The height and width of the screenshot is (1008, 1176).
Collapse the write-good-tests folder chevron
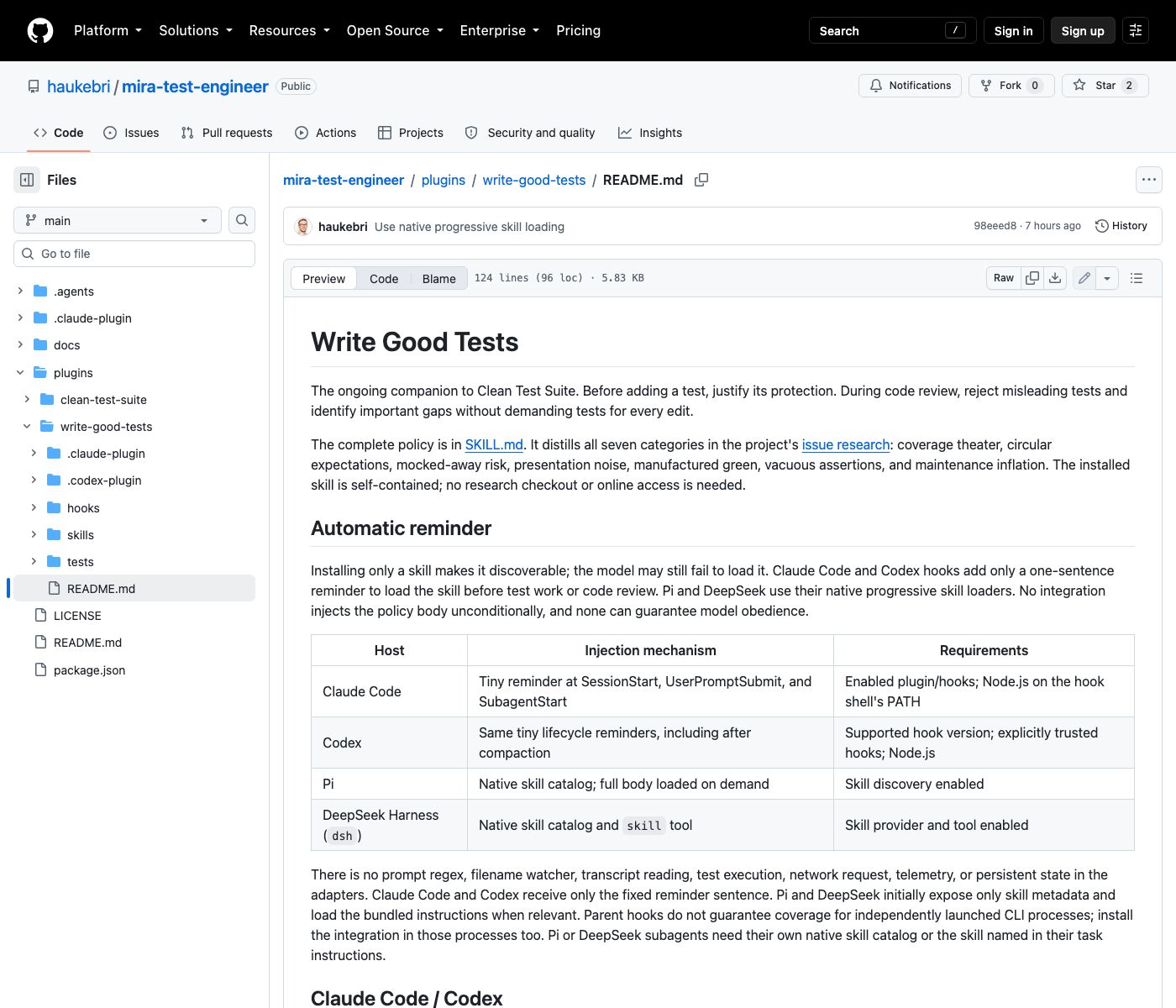pyautogui.click(x=27, y=427)
